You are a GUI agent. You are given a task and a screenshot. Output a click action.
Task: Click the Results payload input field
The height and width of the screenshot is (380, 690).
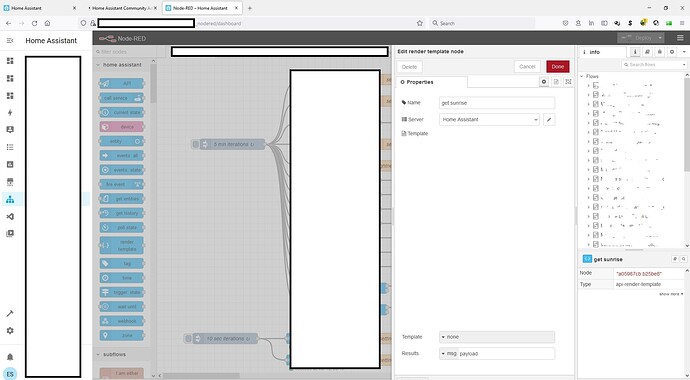tap(506, 354)
